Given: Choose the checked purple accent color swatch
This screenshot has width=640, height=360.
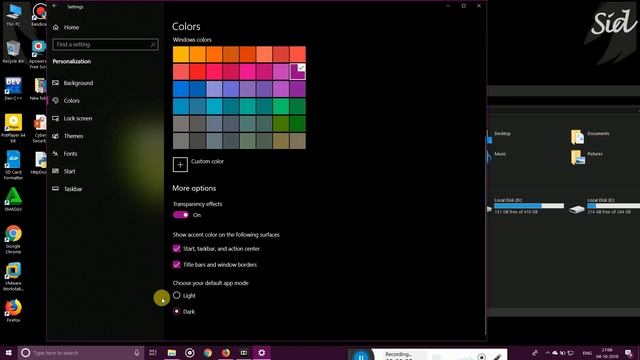Looking at the screenshot, I should 298,71.
